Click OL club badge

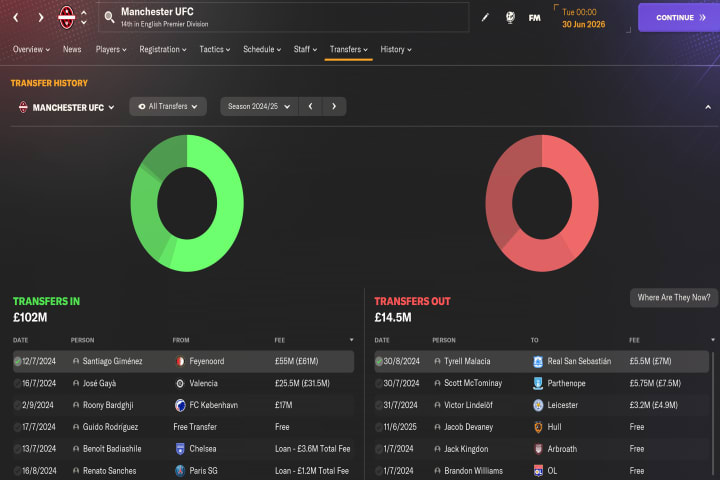click(x=538, y=471)
